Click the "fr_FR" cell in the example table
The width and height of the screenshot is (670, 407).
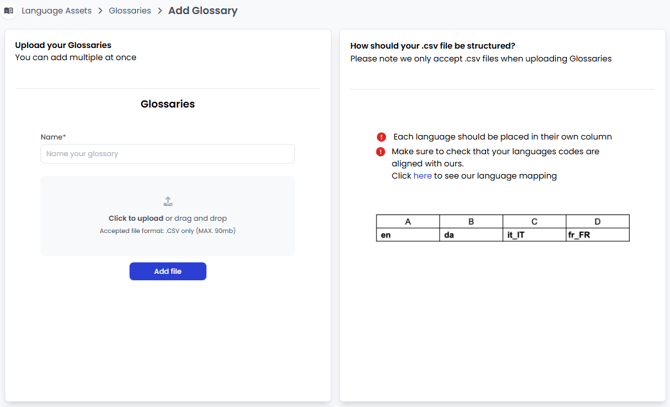tap(597, 235)
